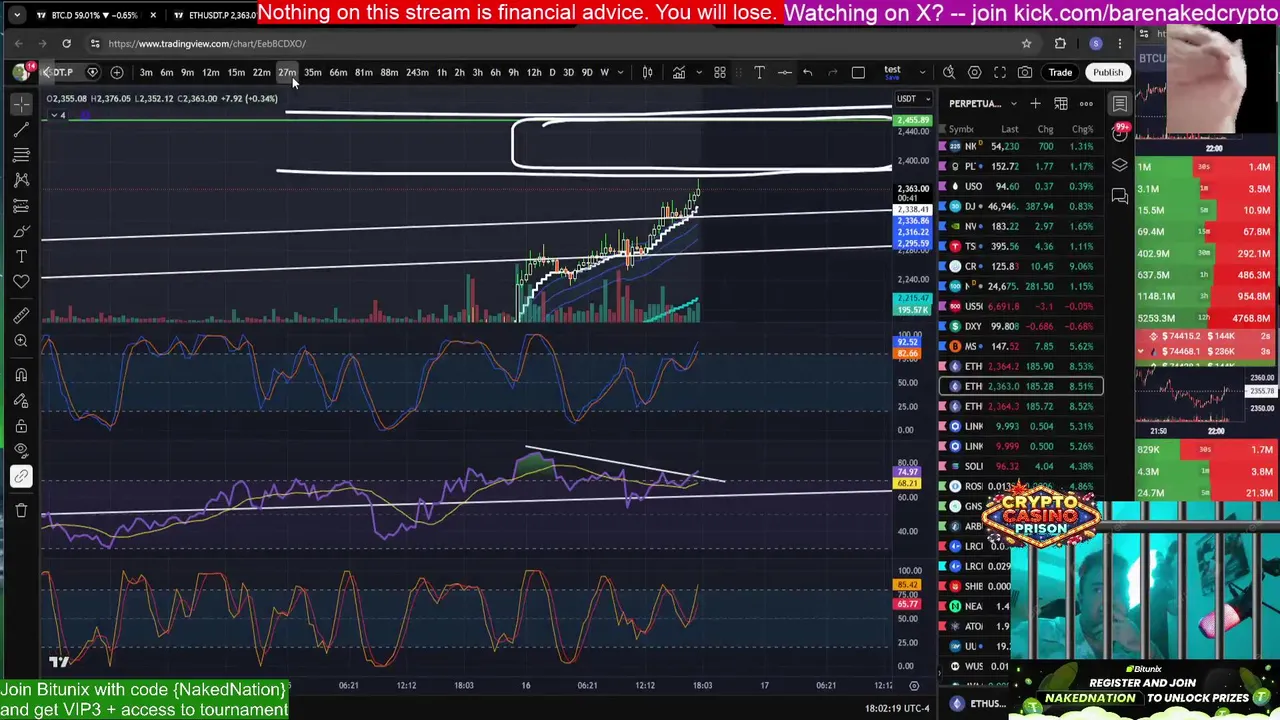Screen dimensions: 1280x720
Task: Enter fullscreen mode
Action: (x=1000, y=72)
